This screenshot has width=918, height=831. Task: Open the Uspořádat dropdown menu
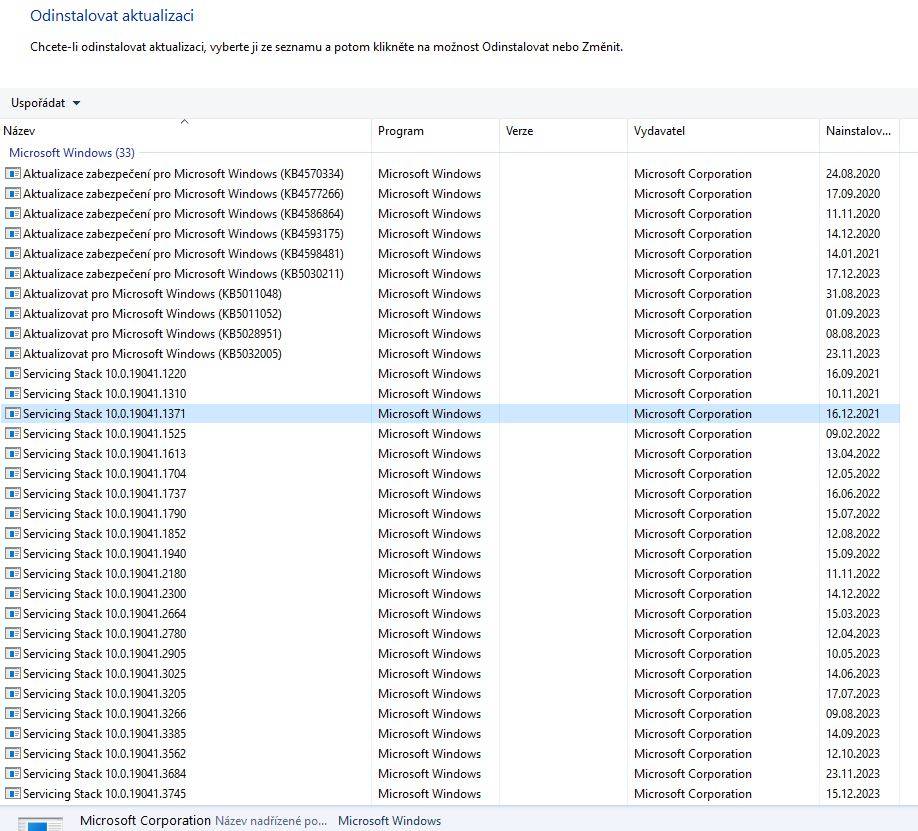pyautogui.click(x=45, y=103)
